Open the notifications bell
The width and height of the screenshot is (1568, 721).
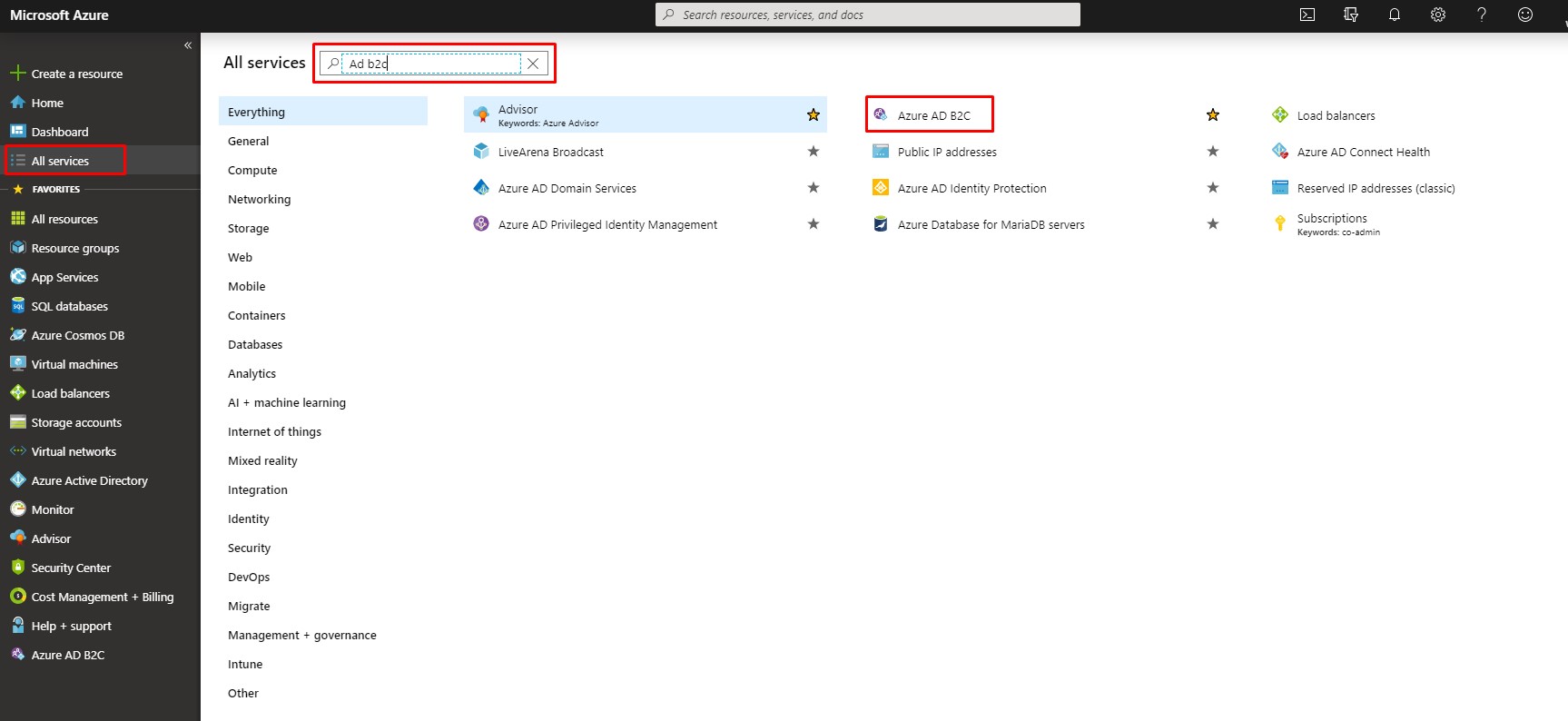coord(1395,15)
